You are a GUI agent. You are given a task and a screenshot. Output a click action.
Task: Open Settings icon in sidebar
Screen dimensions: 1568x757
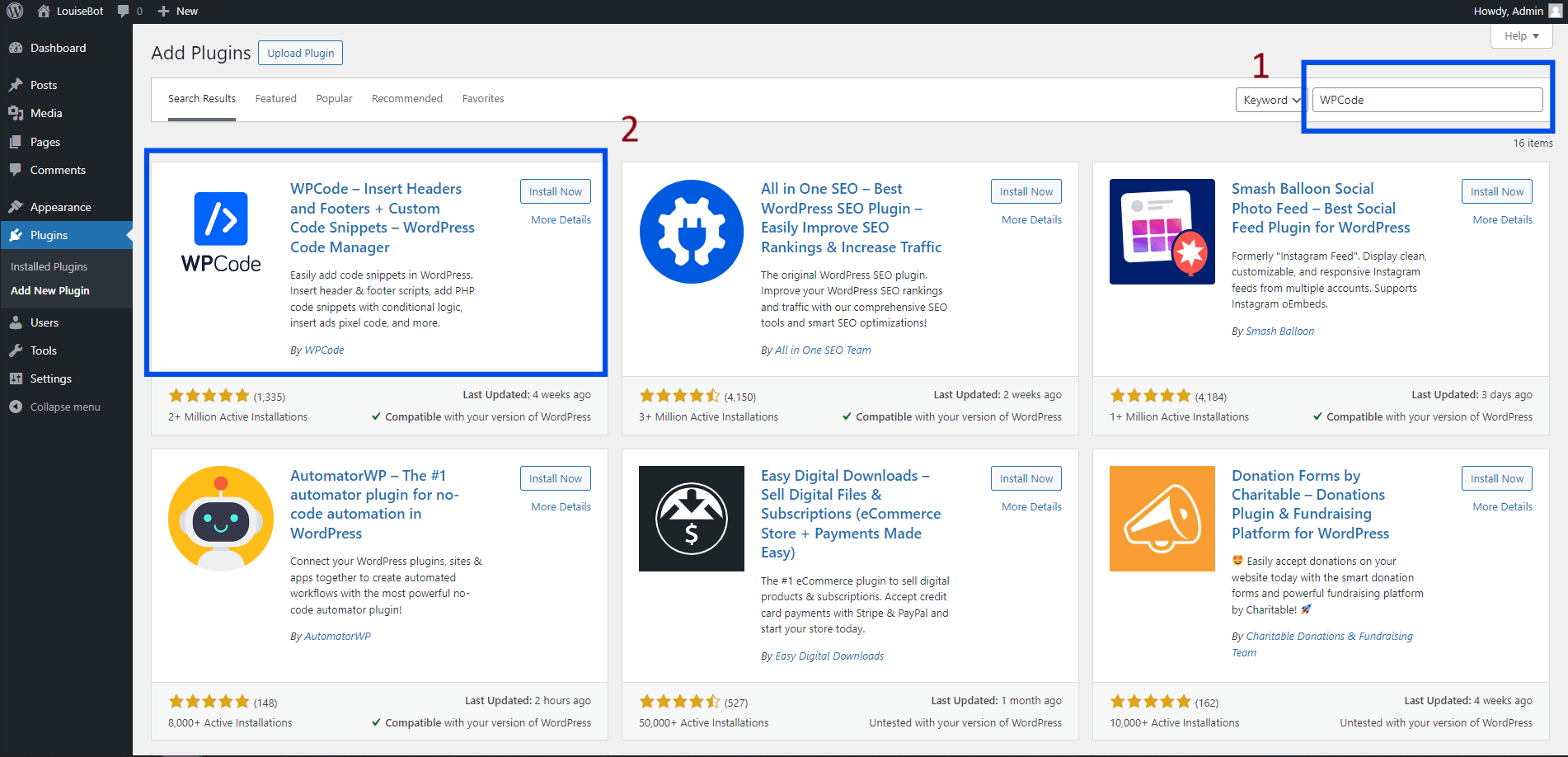16,378
